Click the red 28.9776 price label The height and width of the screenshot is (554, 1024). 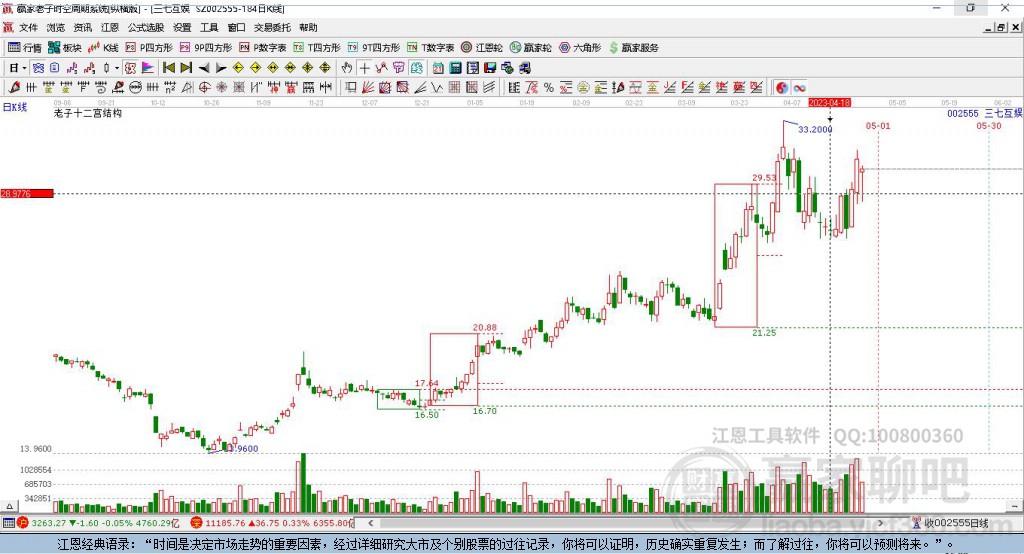point(27,193)
